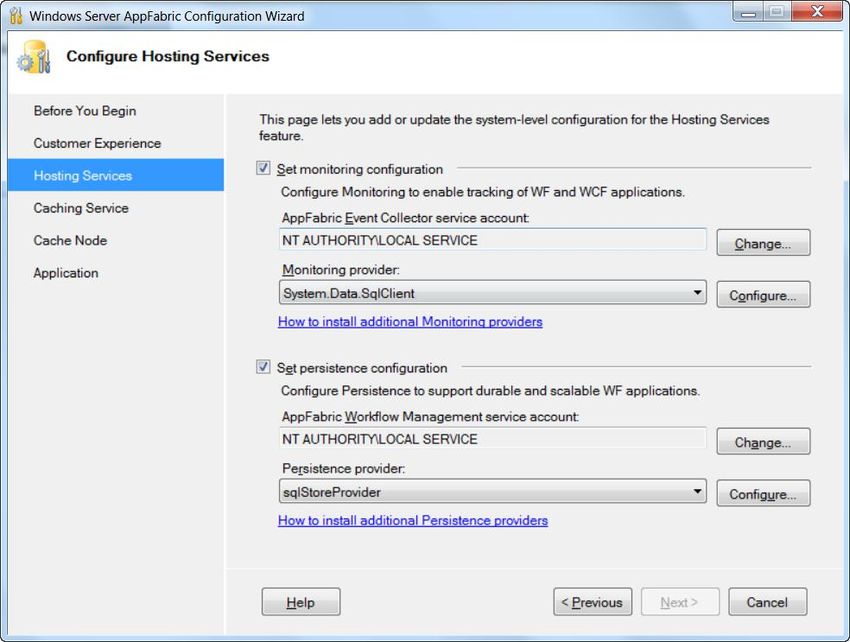Click the Configure Hosting Services header icon

(x=34, y=57)
